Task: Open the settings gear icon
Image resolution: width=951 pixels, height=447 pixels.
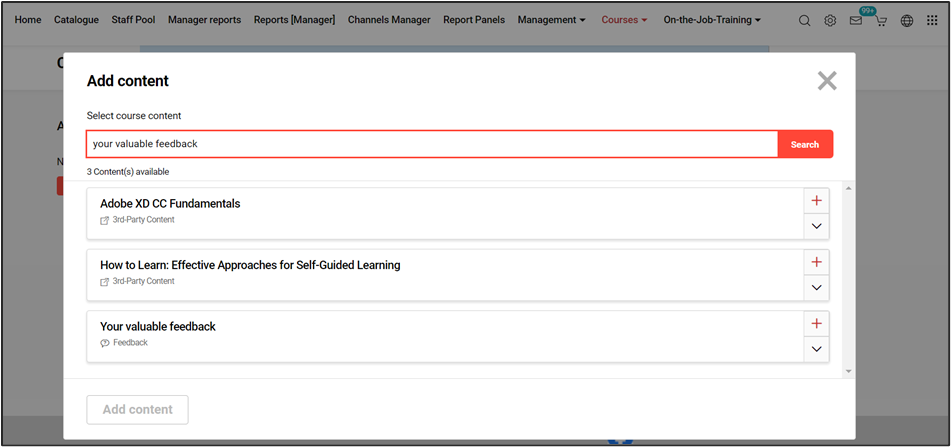Action: (x=830, y=20)
